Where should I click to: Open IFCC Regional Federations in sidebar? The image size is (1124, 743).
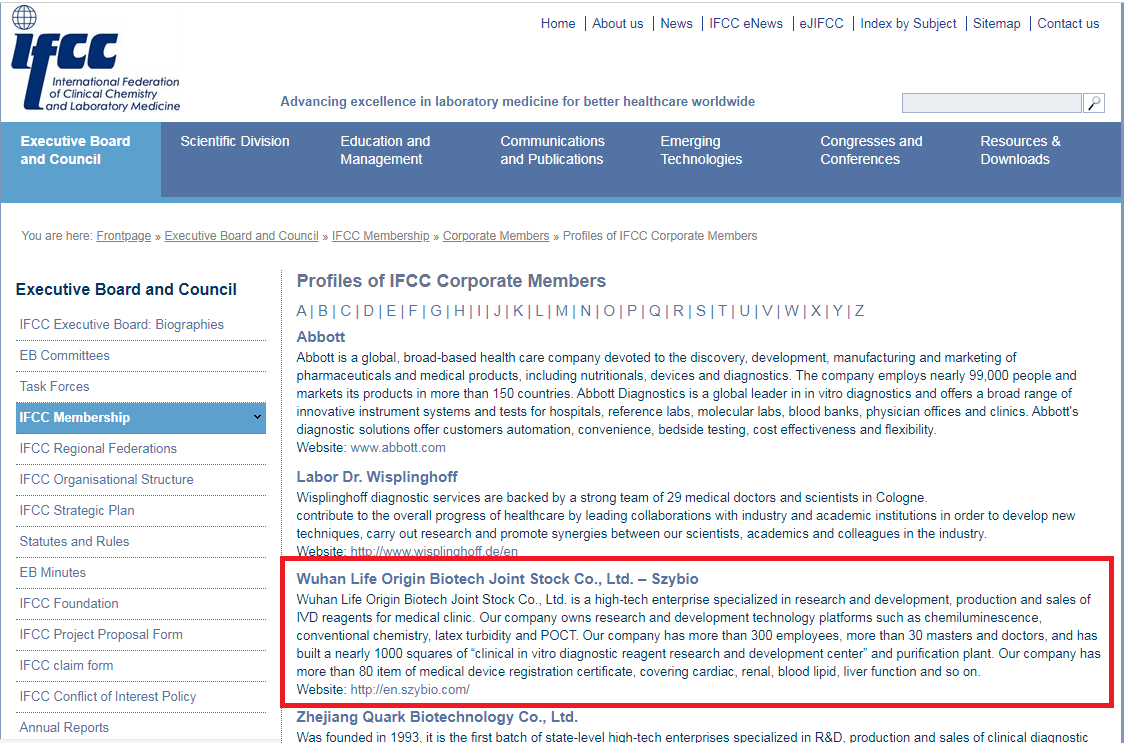click(98, 448)
